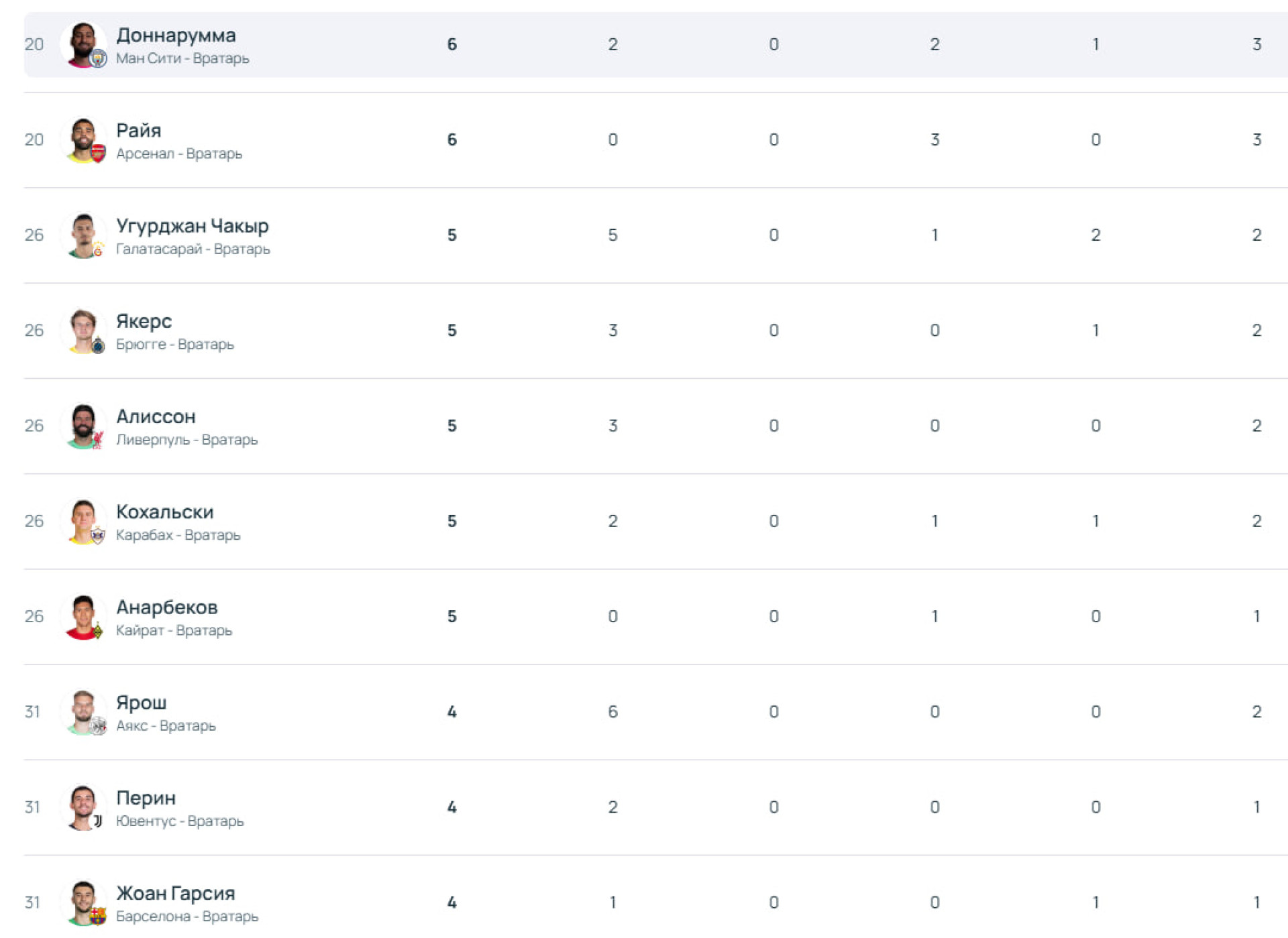1288x938 pixels.
Task: Click Райя's player avatar
Action: 83,139
